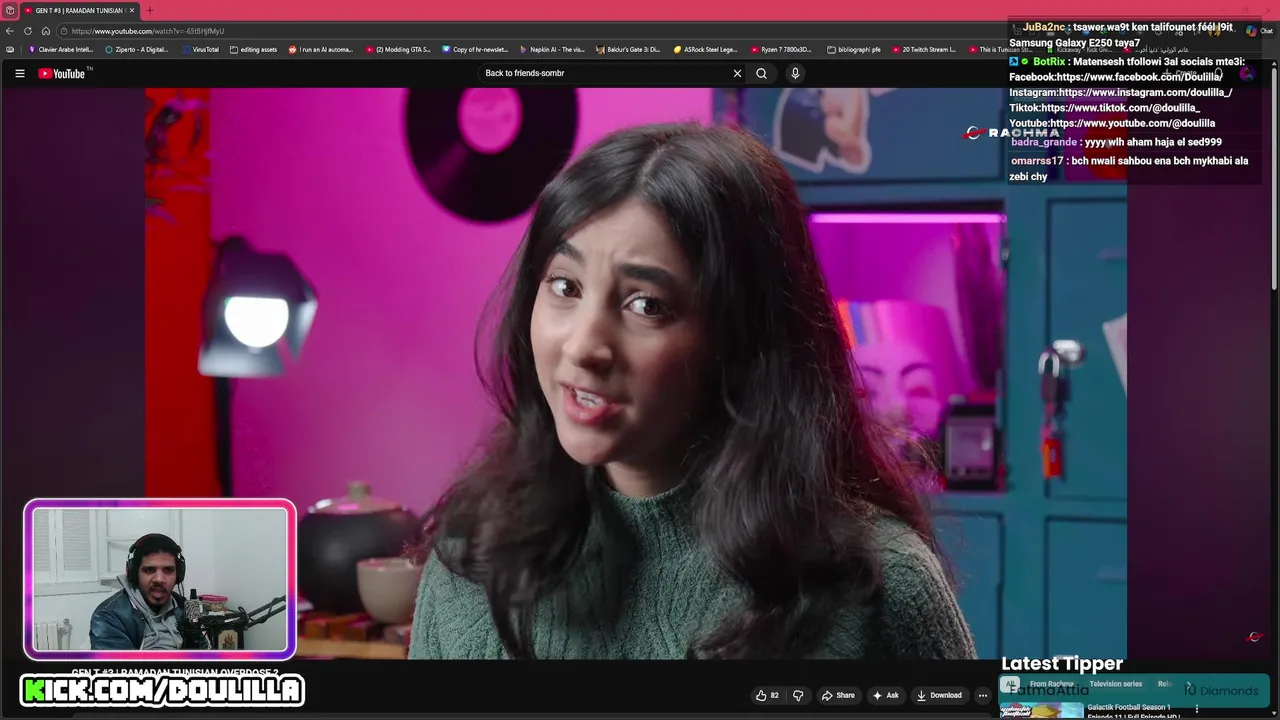This screenshot has height=720, width=1280.
Task: Open the YouTube hamburger guide menu
Action: click(19, 73)
